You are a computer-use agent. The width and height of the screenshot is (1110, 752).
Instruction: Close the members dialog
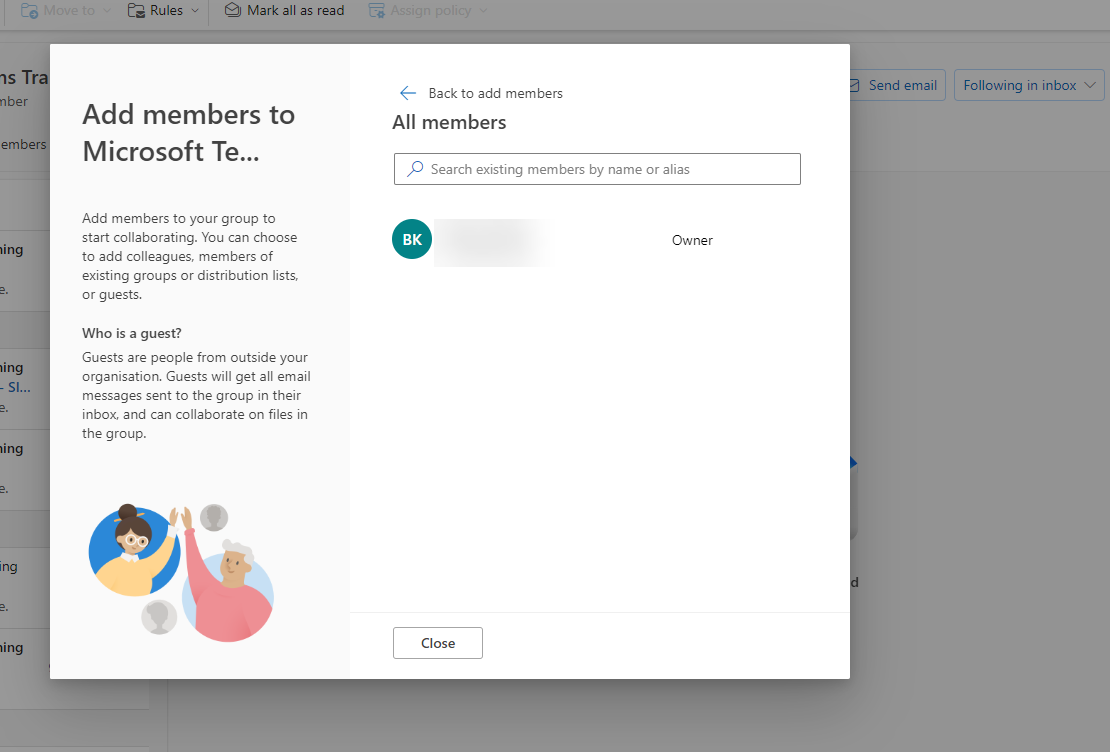pyautogui.click(x=437, y=643)
